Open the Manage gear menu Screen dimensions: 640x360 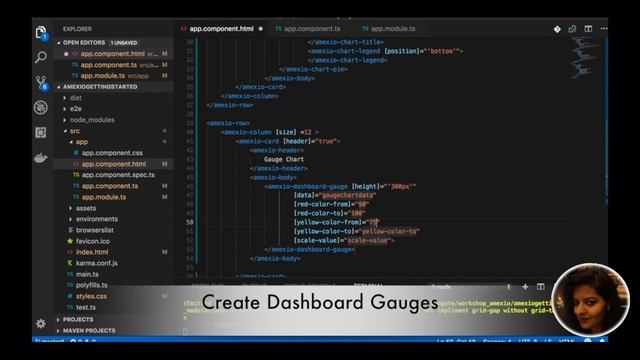click(x=41, y=324)
